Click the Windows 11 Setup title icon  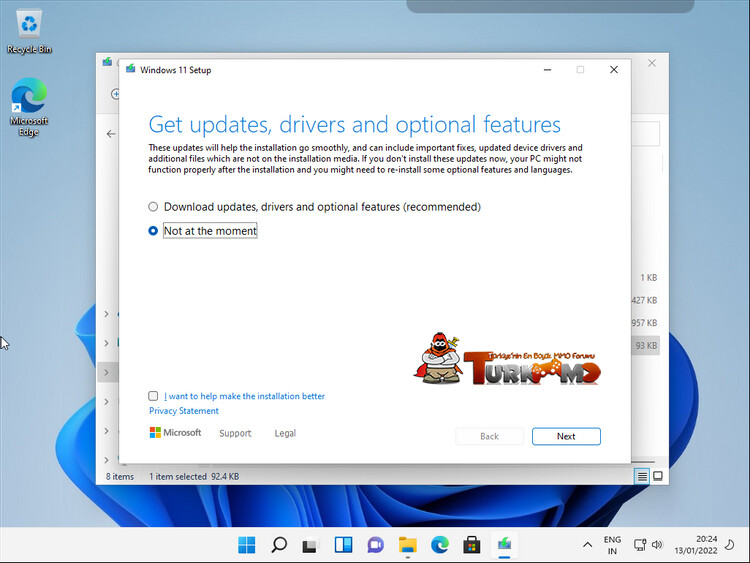tap(130, 69)
